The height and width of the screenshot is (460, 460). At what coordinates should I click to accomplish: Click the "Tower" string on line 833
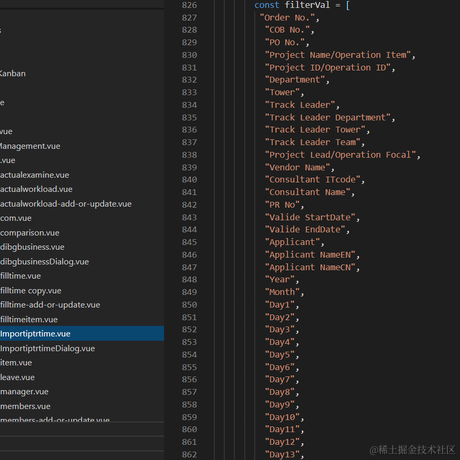(282, 92)
